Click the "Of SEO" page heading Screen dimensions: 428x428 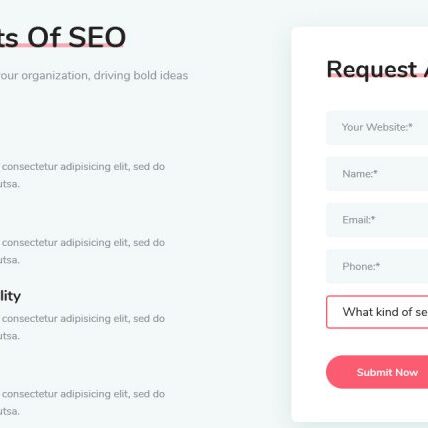(76, 37)
